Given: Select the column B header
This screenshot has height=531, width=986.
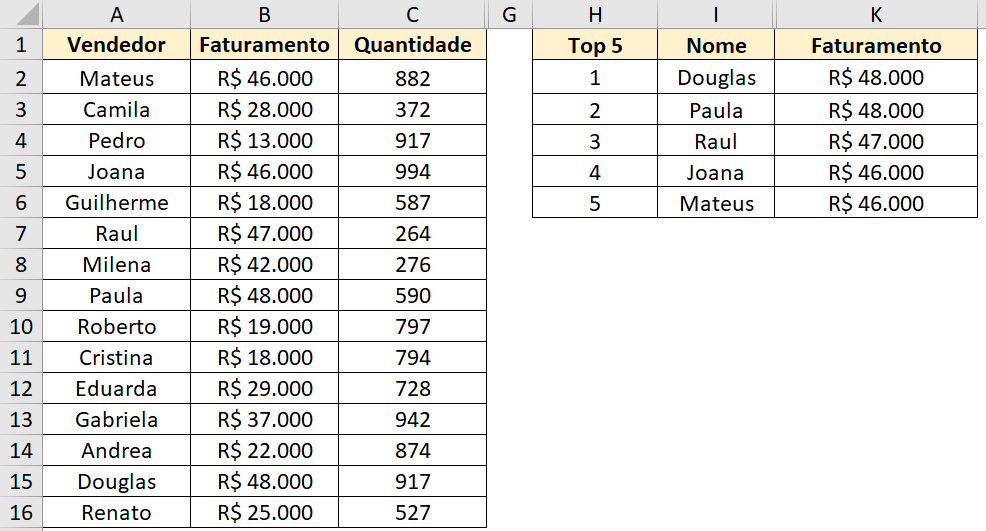Looking at the screenshot, I should (x=264, y=15).
